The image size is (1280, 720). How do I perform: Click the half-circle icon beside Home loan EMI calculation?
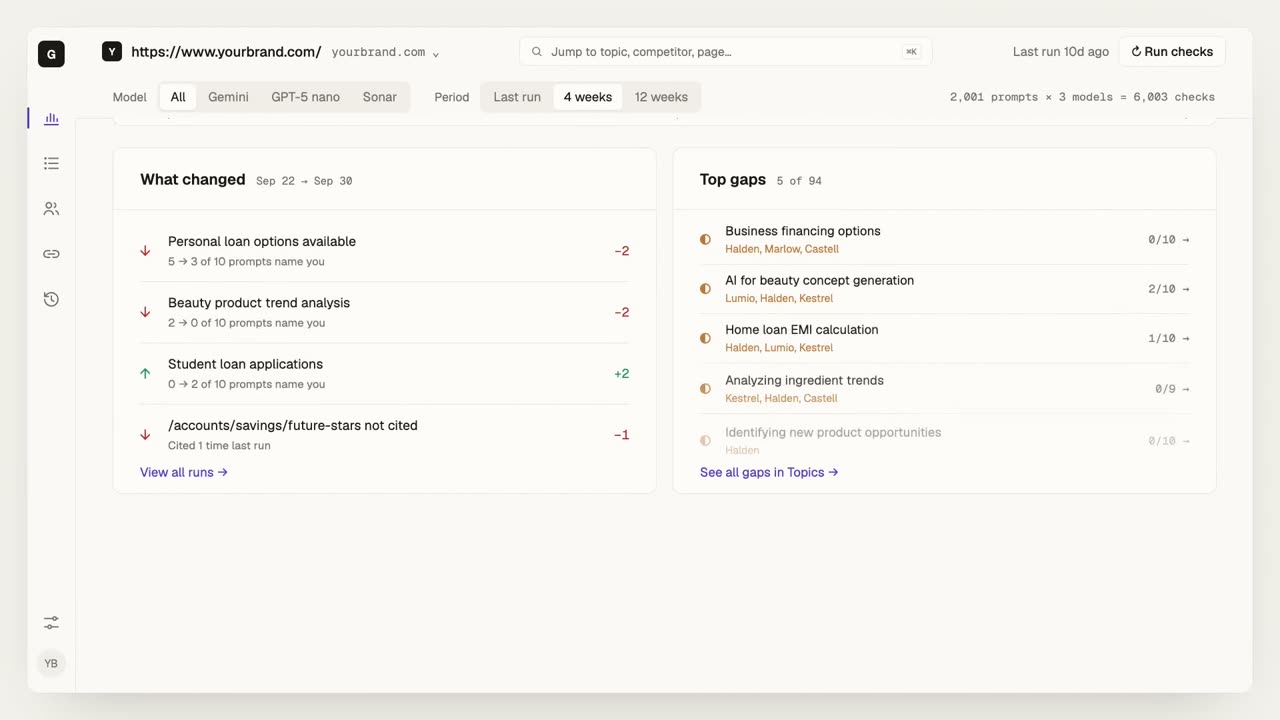coord(705,339)
